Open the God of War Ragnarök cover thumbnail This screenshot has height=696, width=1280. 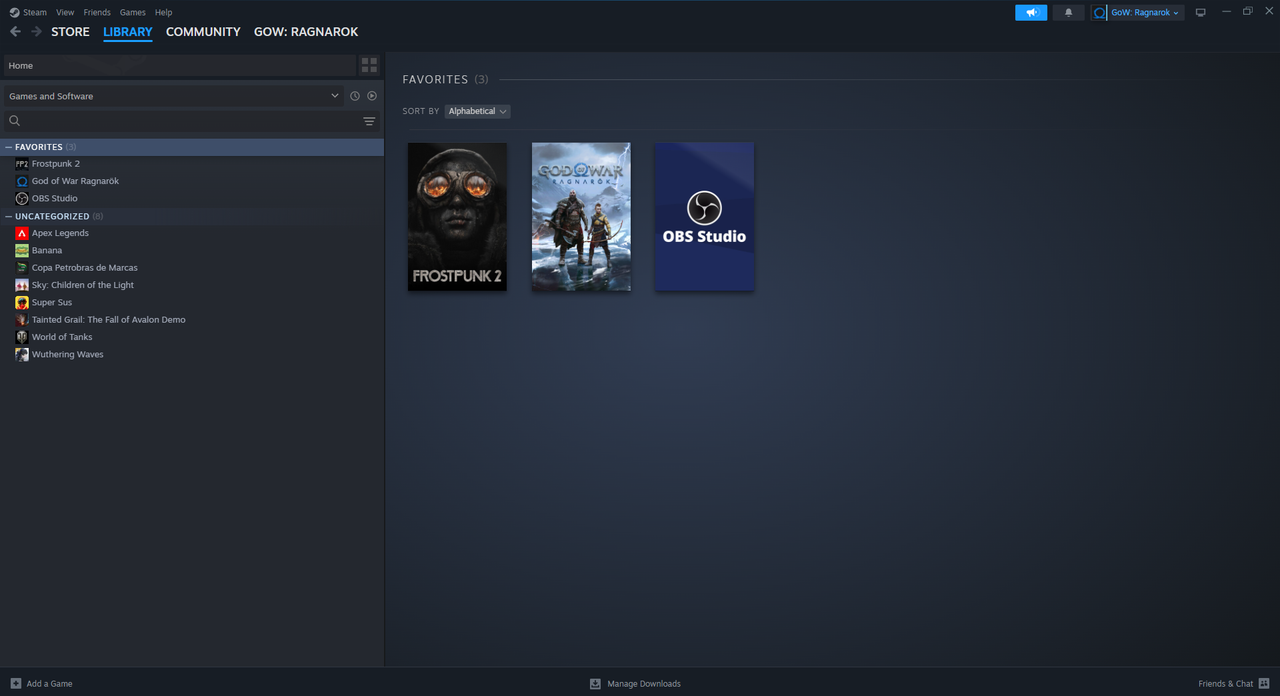tap(581, 217)
